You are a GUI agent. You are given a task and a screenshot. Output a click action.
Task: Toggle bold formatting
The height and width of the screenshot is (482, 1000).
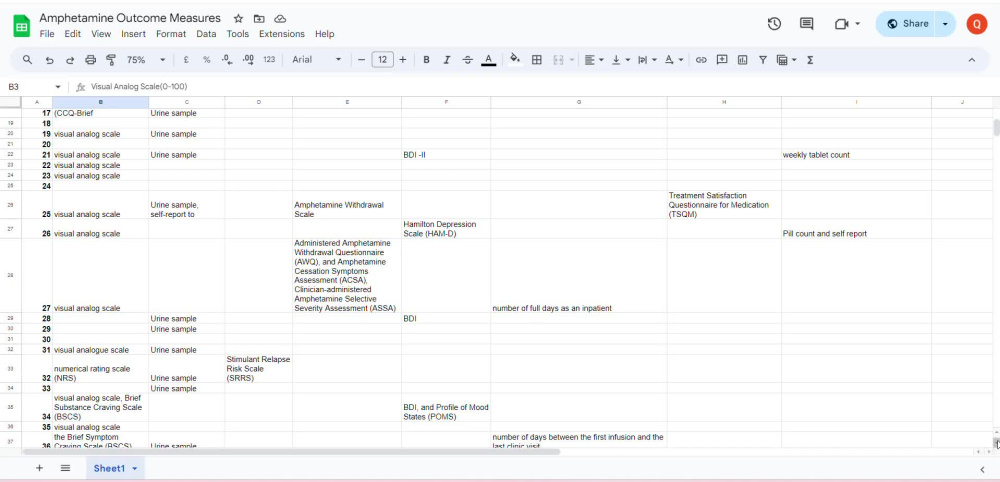tap(427, 60)
